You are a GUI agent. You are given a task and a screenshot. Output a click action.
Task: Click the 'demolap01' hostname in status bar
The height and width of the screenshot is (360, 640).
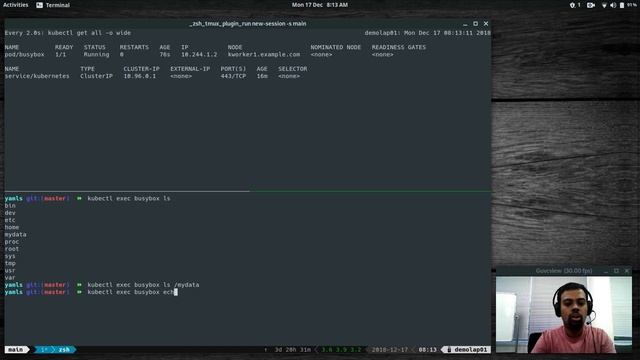(471, 350)
